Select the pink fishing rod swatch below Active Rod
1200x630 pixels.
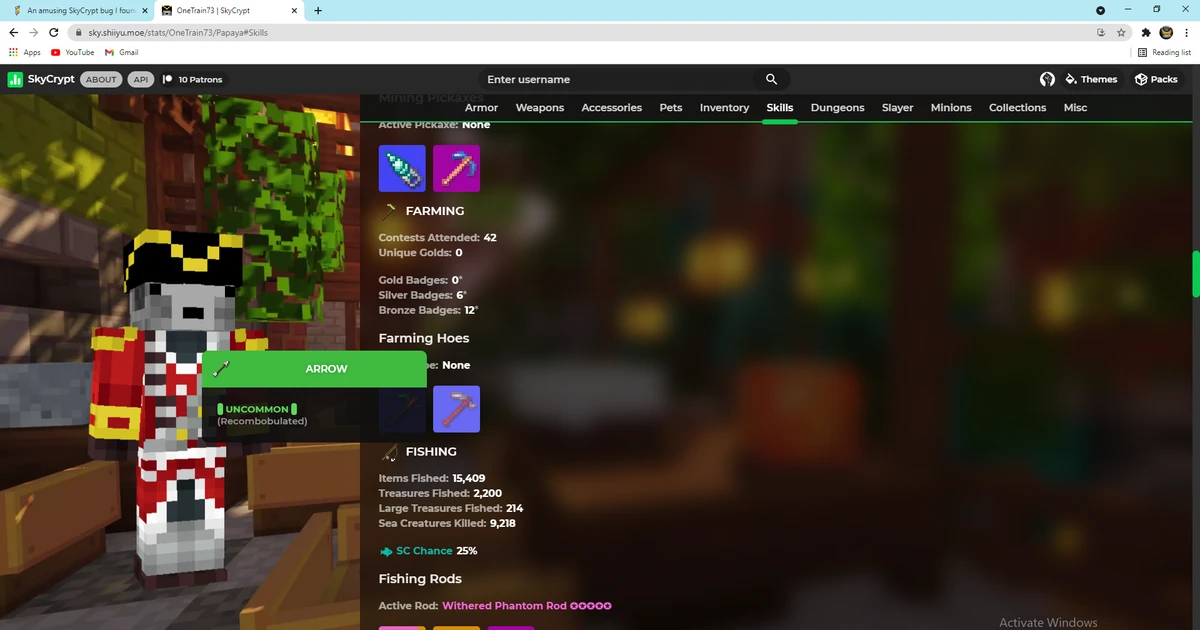[402, 628]
